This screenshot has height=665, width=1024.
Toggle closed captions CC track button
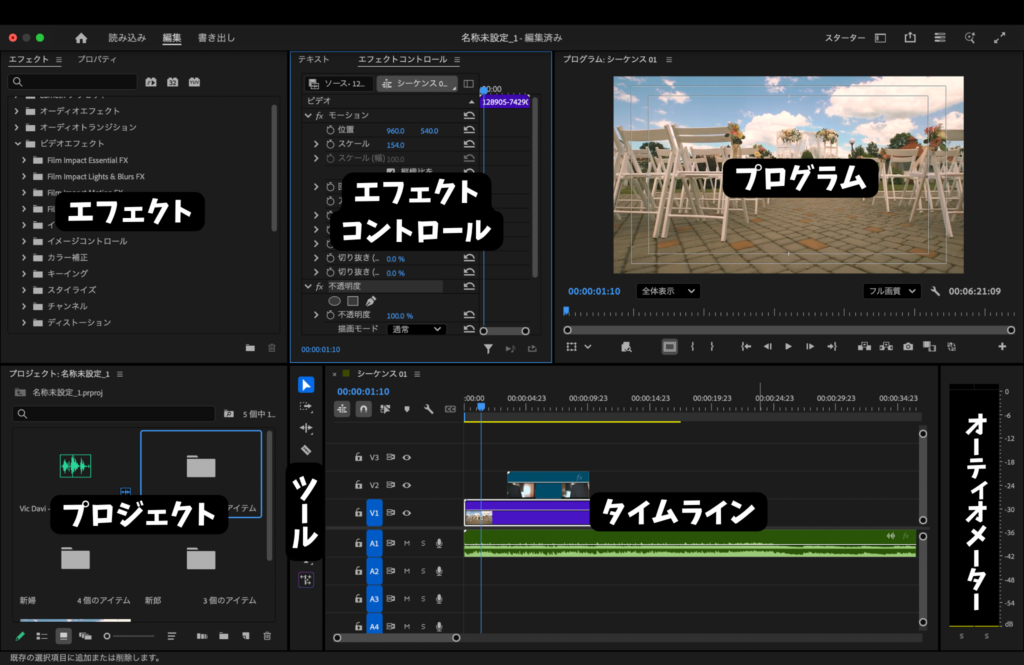click(x=450, y=409)
